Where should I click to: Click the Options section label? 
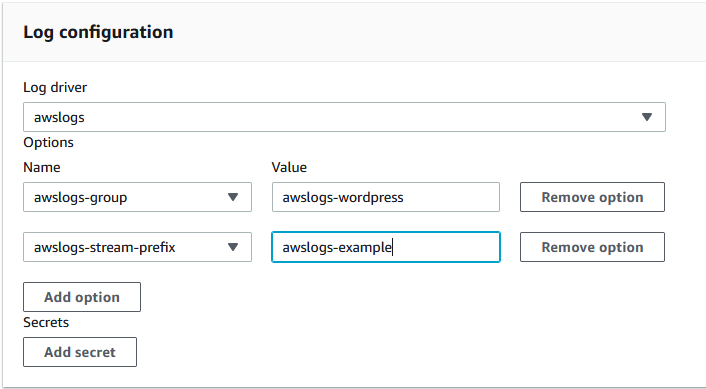pos(48,142)
